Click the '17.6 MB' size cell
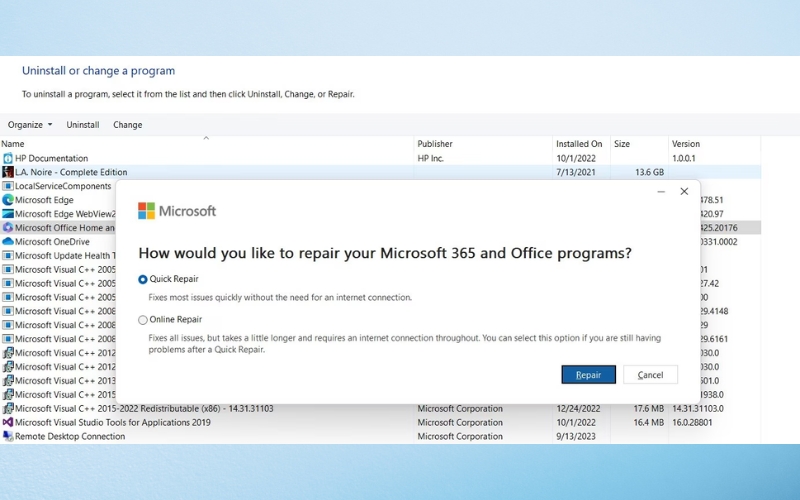This screenshot has height=500, width=800. pyautogui.click(x=648, y=408)
